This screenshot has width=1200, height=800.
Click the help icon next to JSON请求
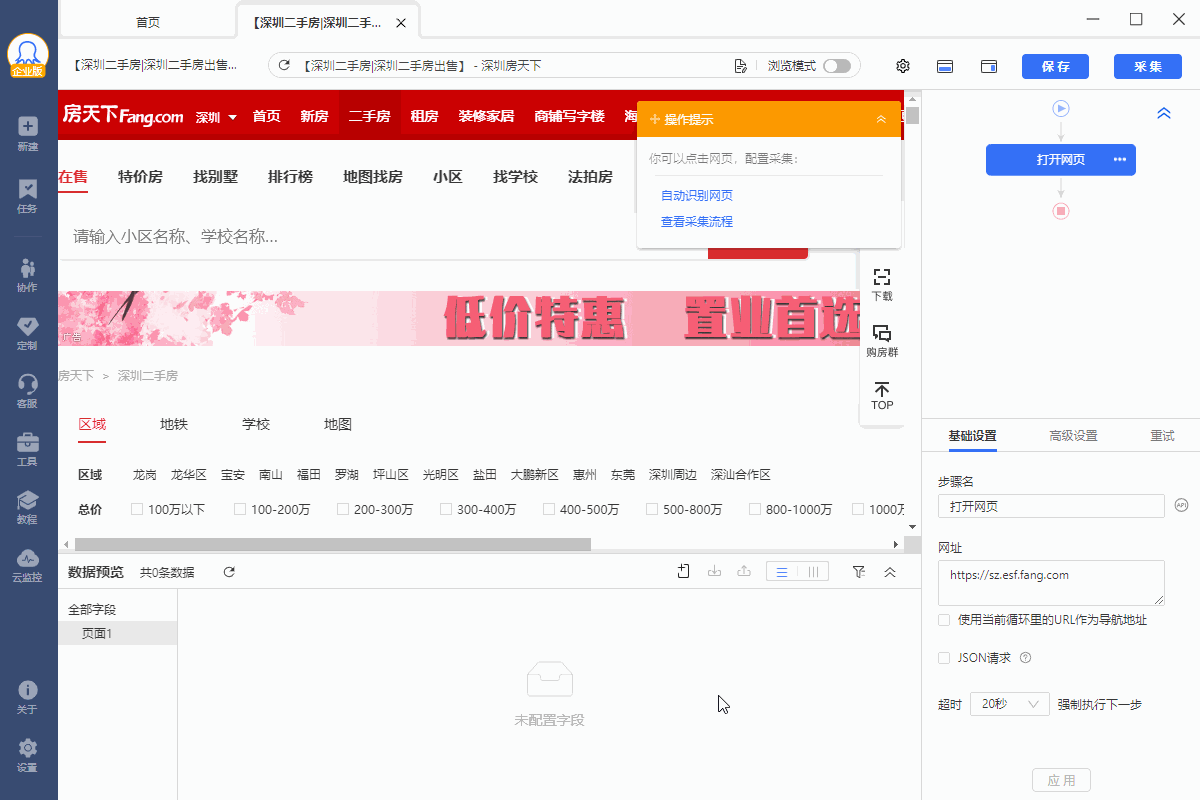1025,658
